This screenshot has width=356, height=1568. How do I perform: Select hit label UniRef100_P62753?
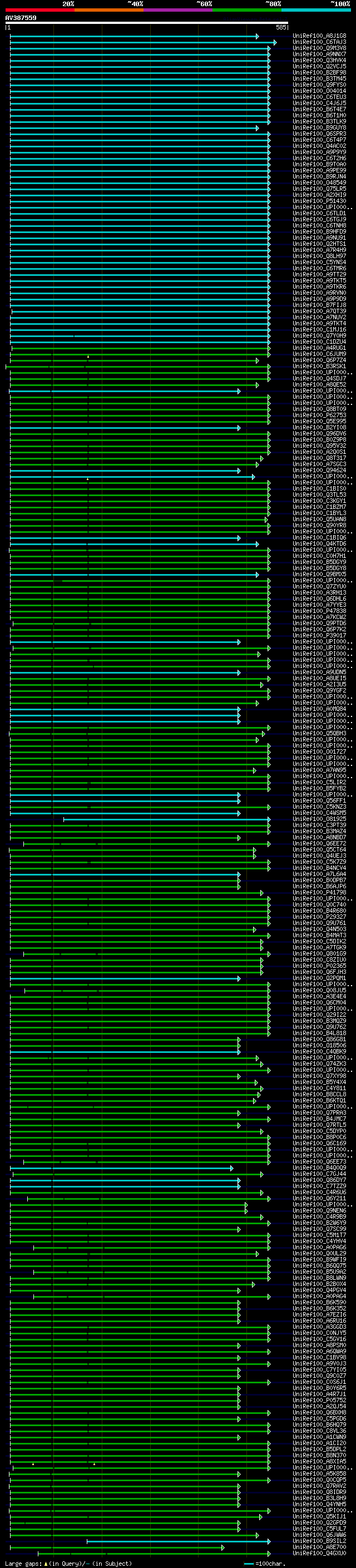[x=319, y=415]
